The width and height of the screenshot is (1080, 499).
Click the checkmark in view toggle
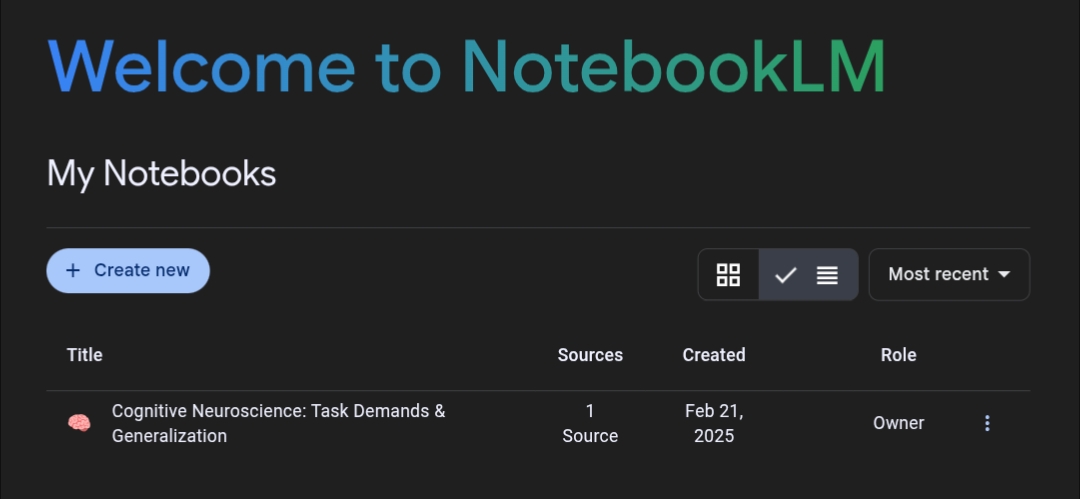tap(786, 275)
